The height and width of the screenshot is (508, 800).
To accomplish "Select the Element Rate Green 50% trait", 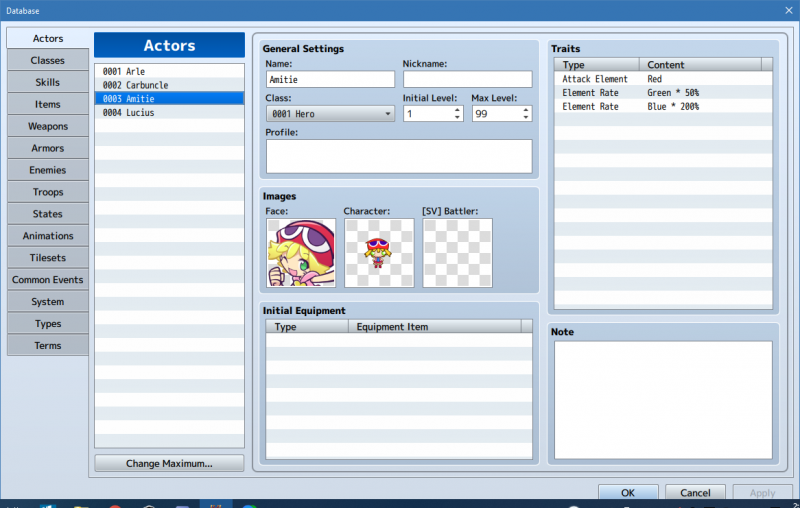I will 663,92.
